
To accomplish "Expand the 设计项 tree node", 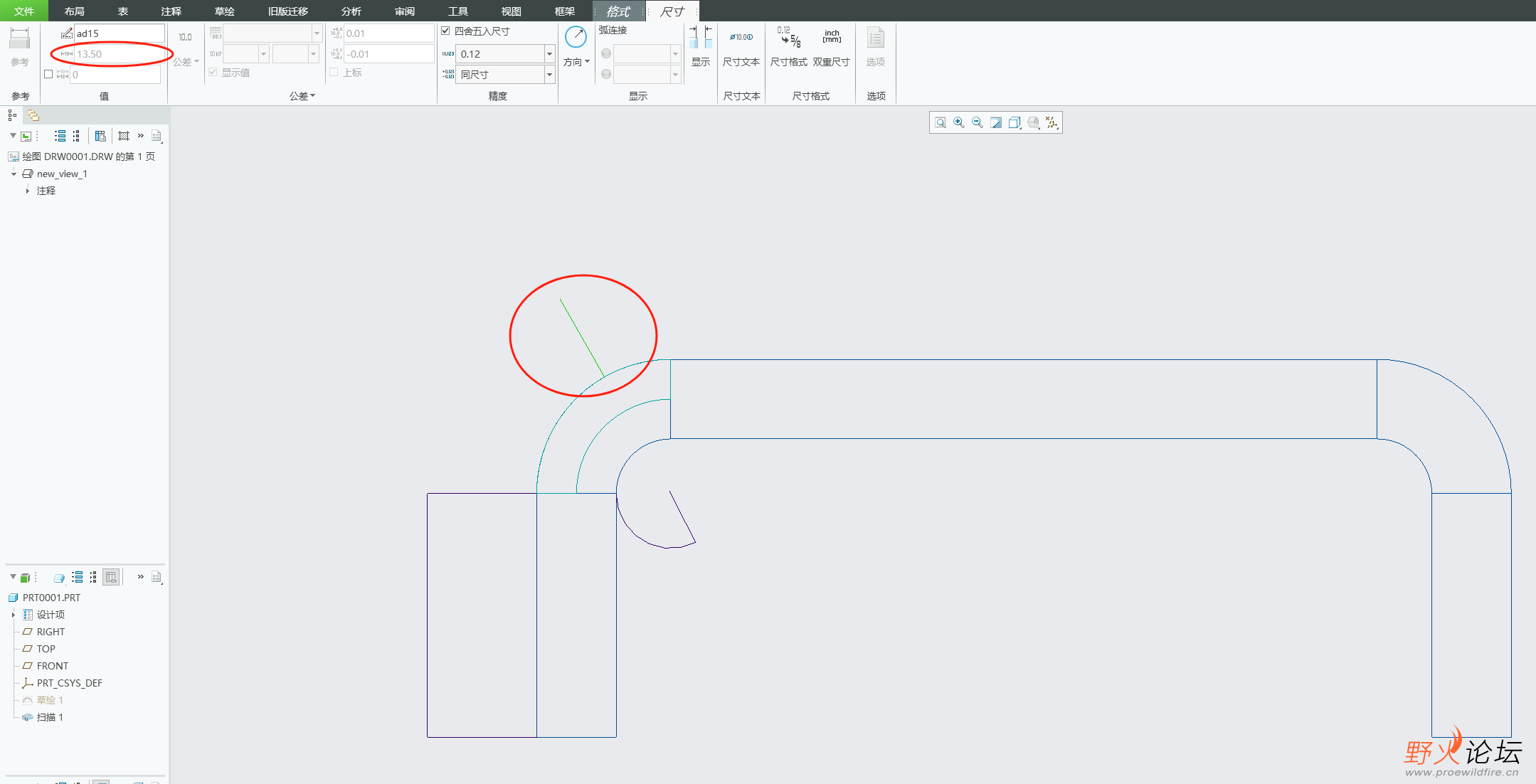I will (14, 615).
